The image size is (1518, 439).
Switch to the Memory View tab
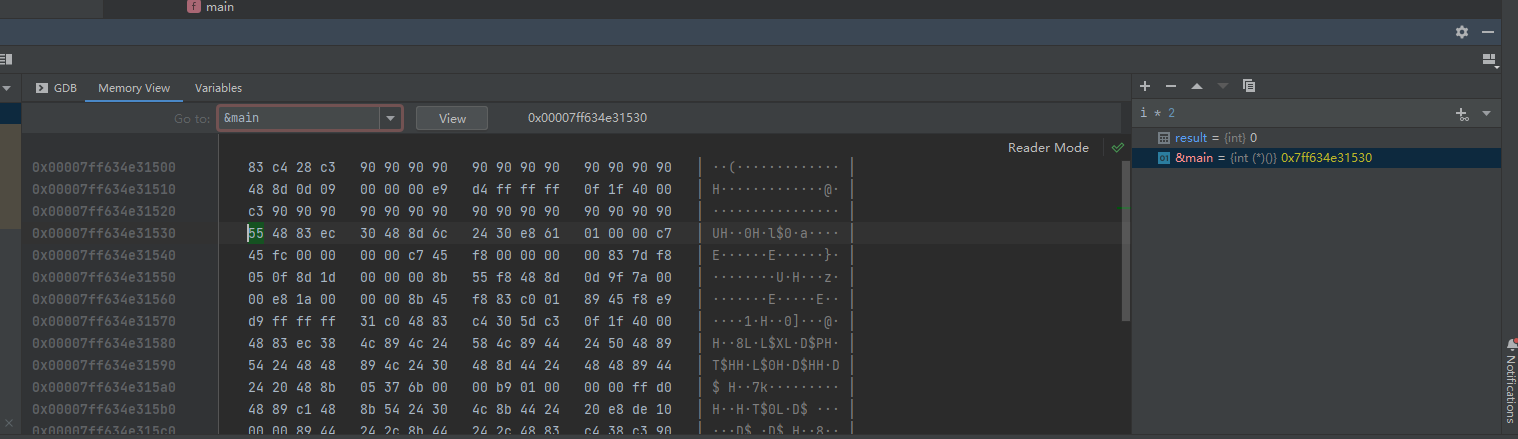134,88
